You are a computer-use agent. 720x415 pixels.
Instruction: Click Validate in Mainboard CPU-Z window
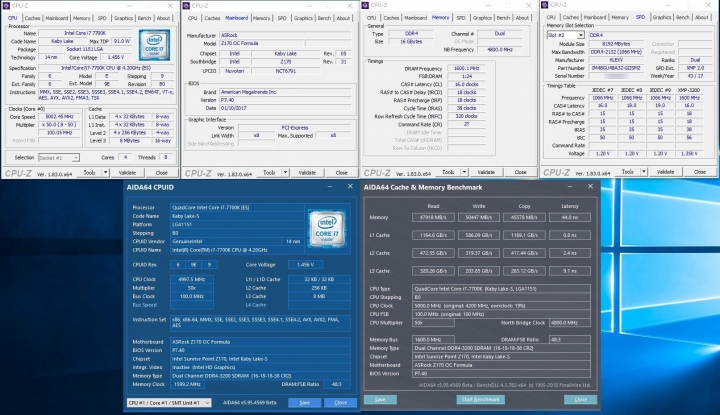(307, 173)
